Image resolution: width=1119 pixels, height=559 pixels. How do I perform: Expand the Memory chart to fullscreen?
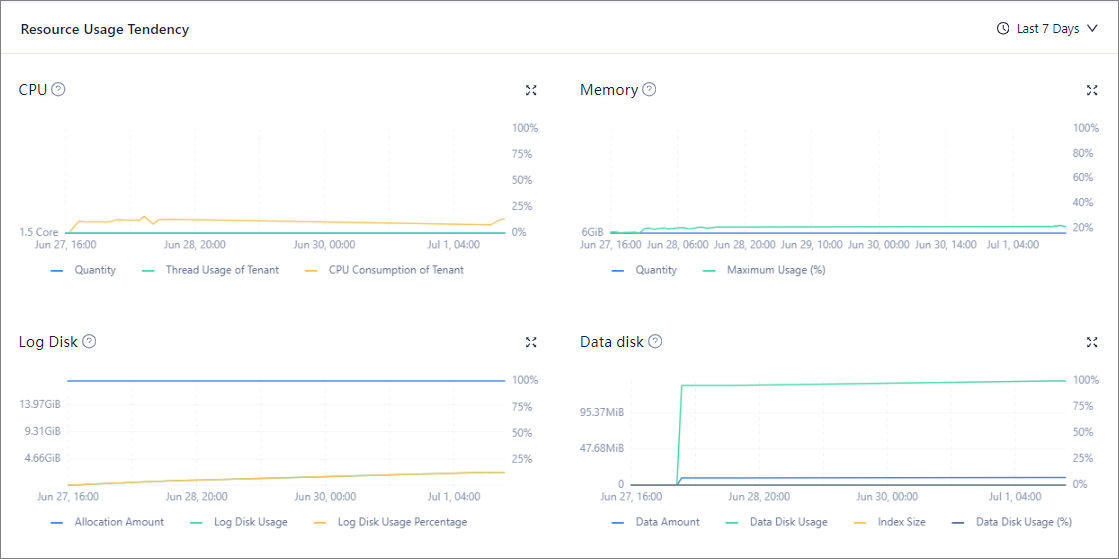point(1092,90)
